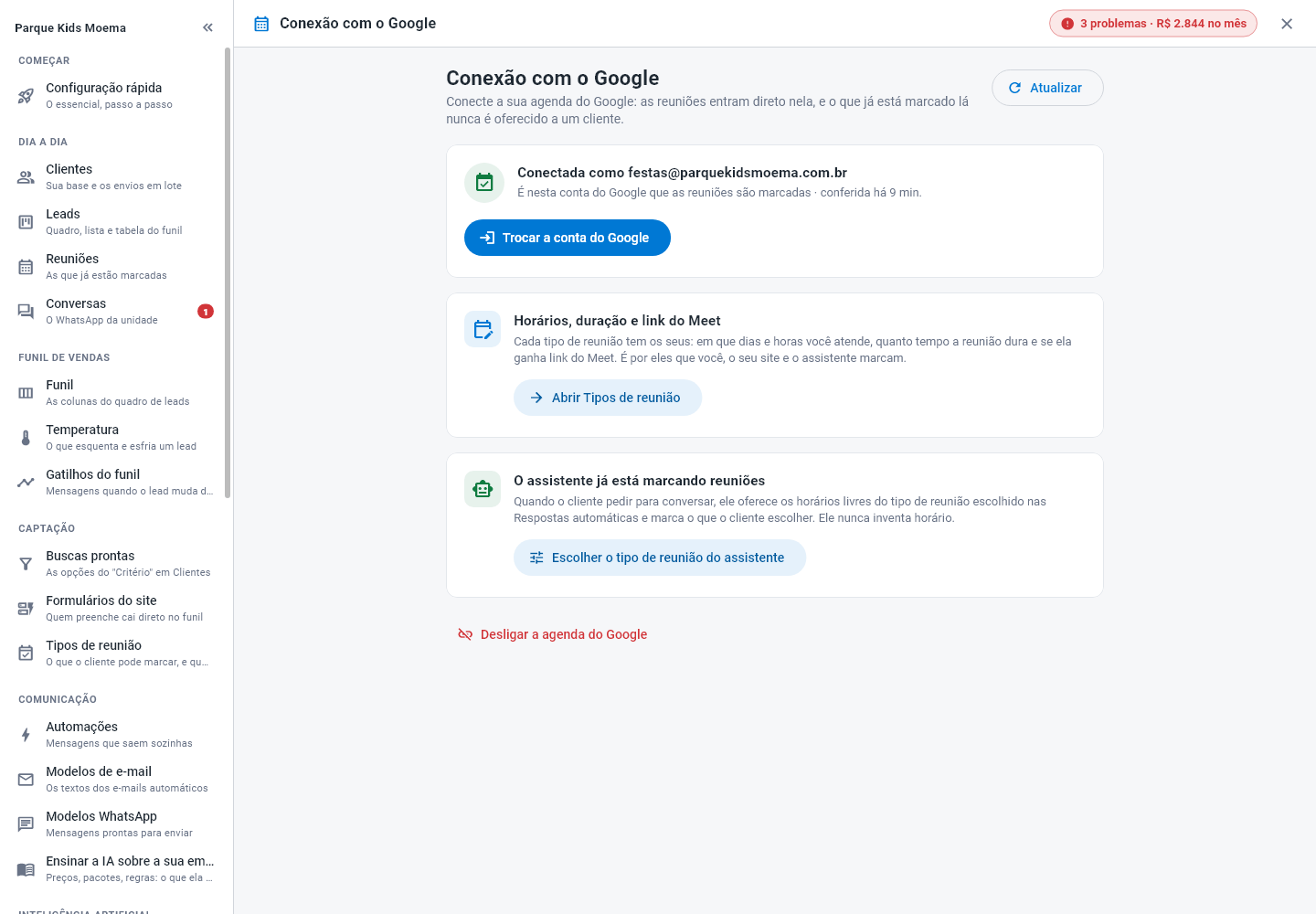The width and height of the screenshot is (1316, 914).
Task: Click the filter icon for Buscas prontas
Action: (26, 564)
